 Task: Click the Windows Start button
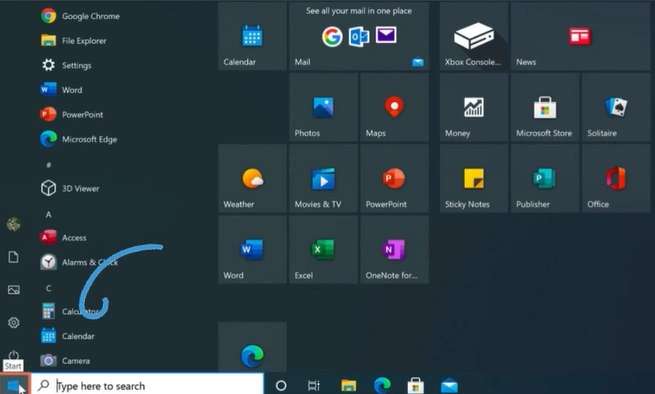(14, 385)
